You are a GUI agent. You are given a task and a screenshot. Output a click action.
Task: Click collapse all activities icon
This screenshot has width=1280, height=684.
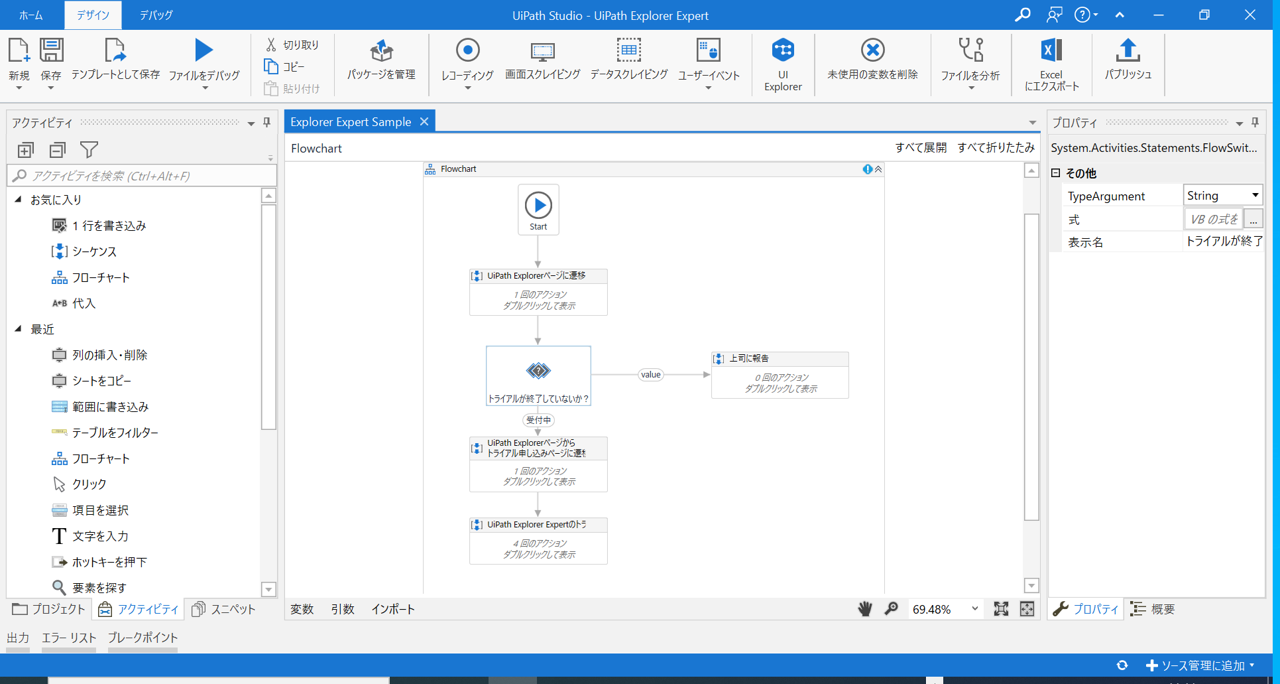(57, 150)
